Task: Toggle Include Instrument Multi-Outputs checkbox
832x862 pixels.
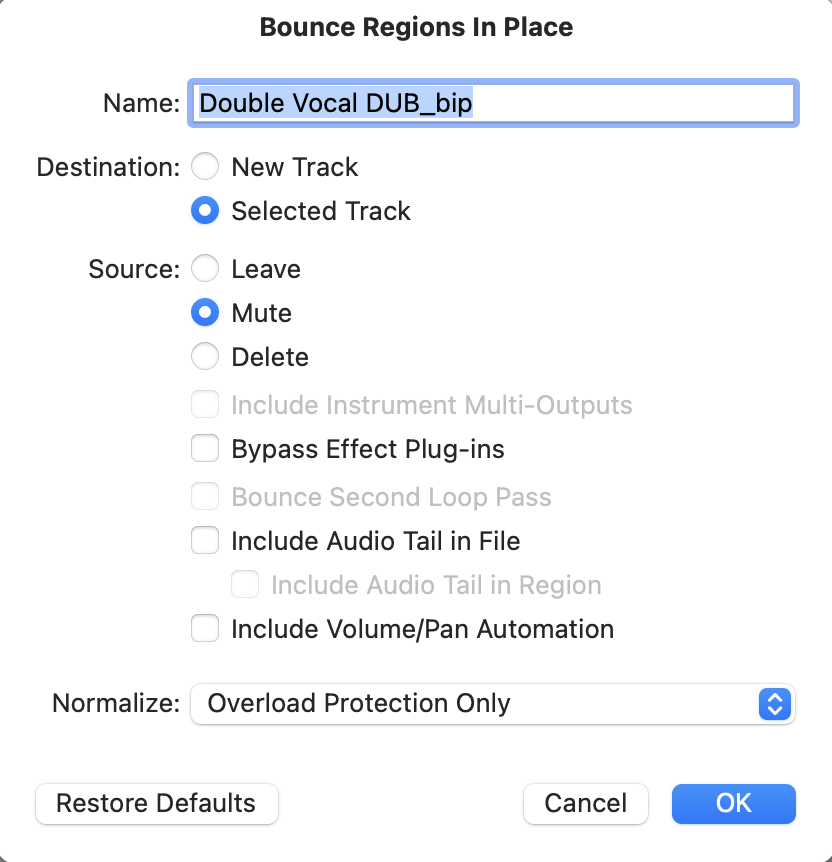Action: [x=205, y=405]
